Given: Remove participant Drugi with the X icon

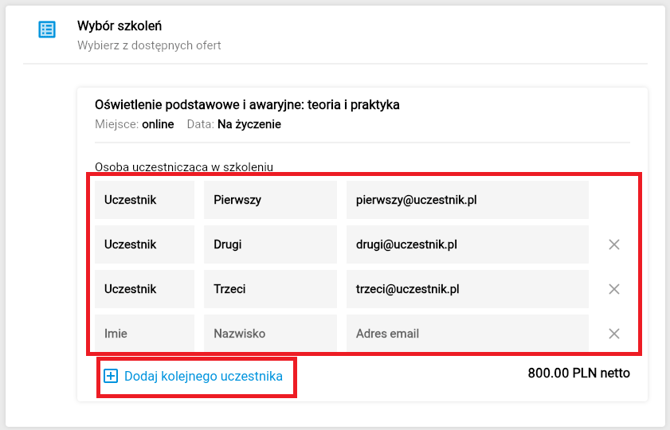Looking at the screenshot, I should 614,244.
